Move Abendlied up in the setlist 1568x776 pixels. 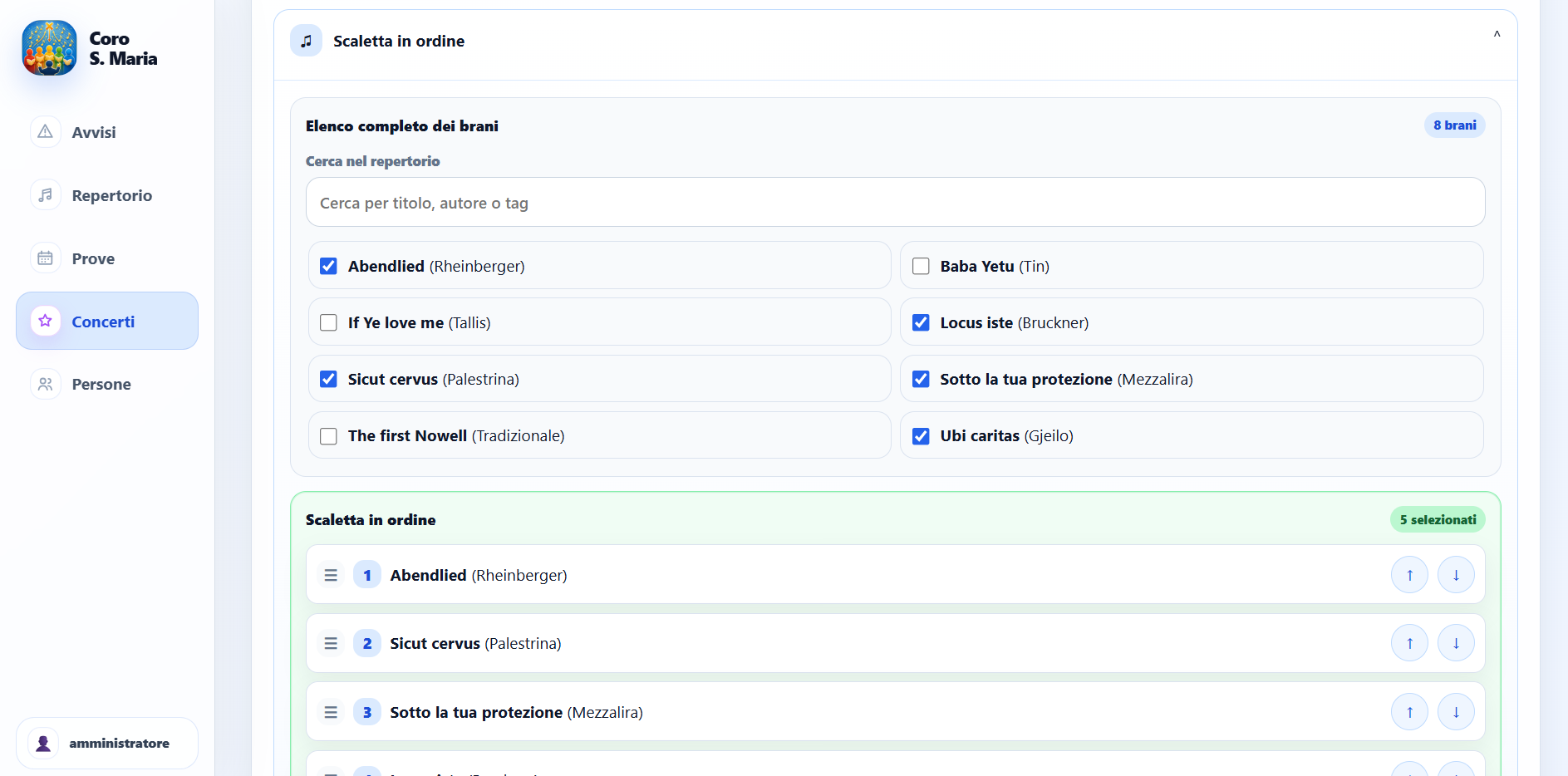coord(1409,575)
